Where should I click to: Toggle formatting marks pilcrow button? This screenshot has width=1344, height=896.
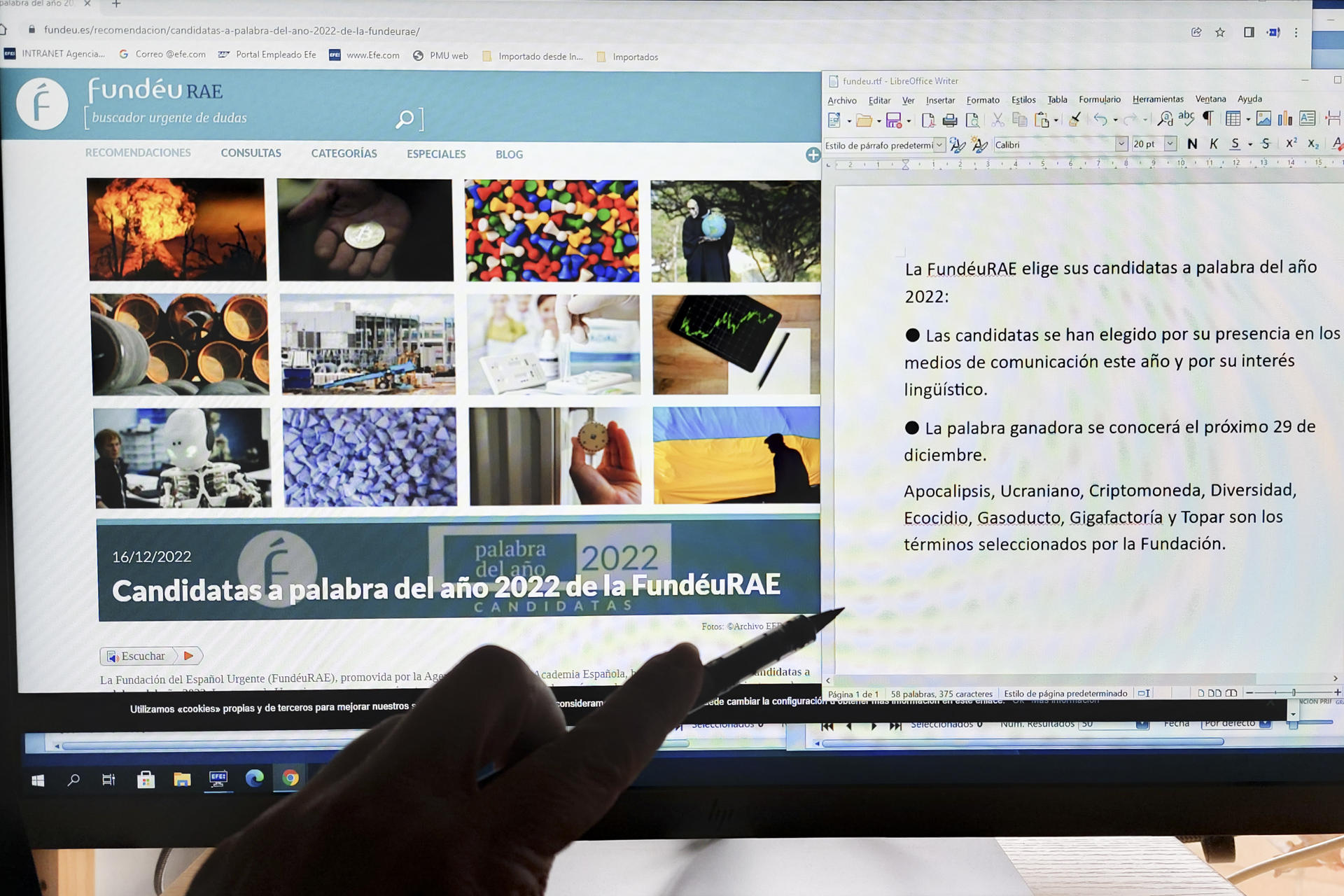[x=1208, y=118]
